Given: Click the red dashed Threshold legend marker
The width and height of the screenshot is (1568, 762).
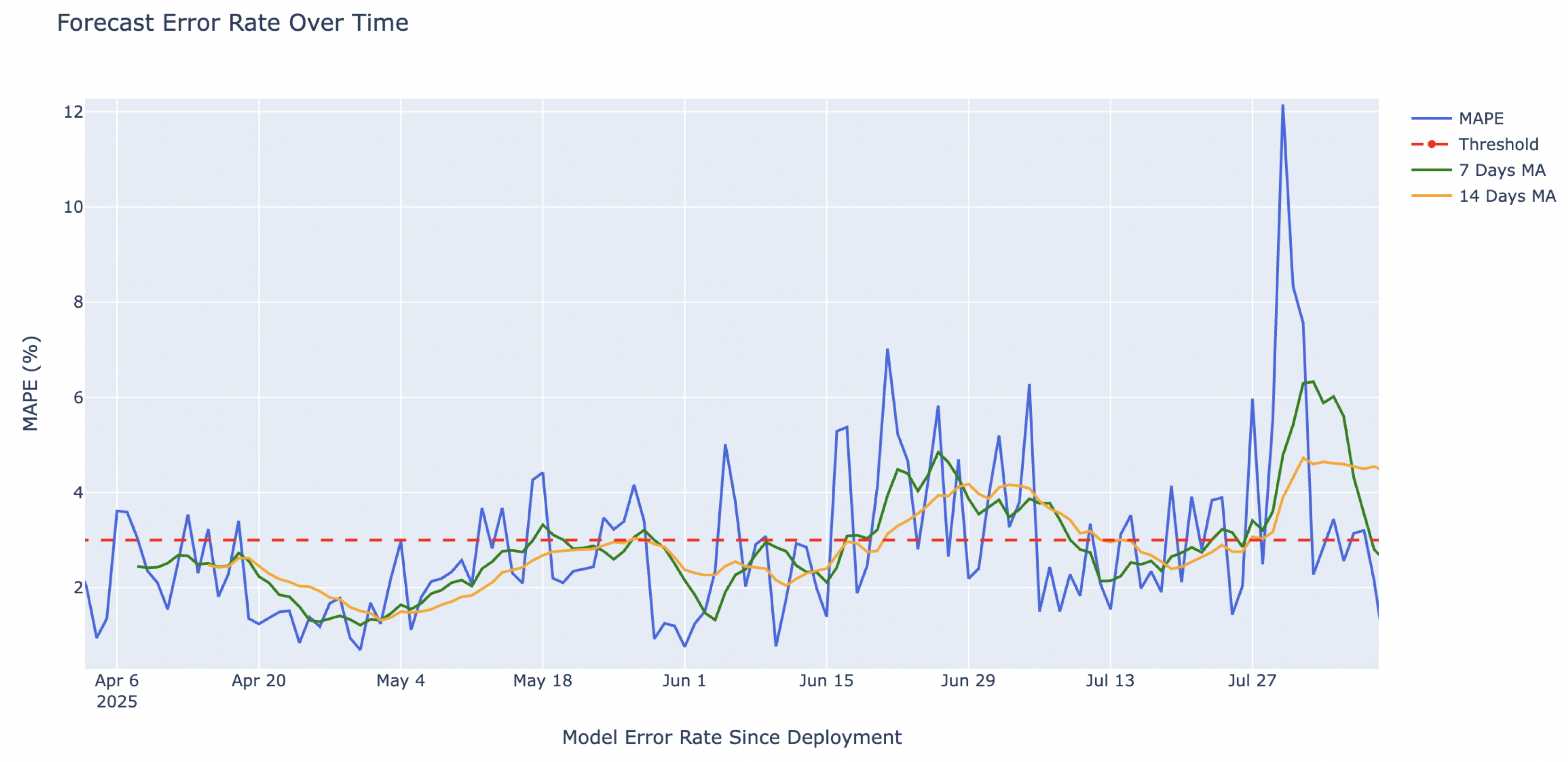Looking at the screenshot, I should point(1431,144).
